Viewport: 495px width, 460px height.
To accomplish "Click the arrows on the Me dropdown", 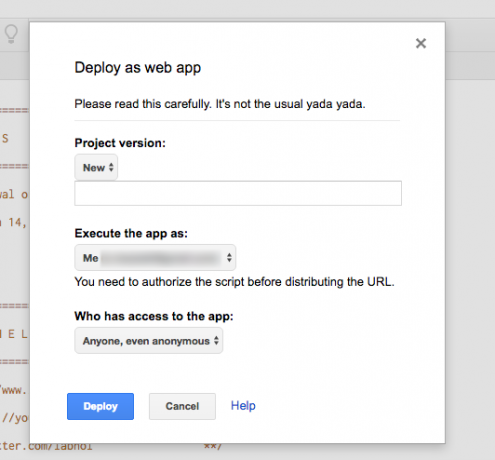I will click(x=229, y=257).
